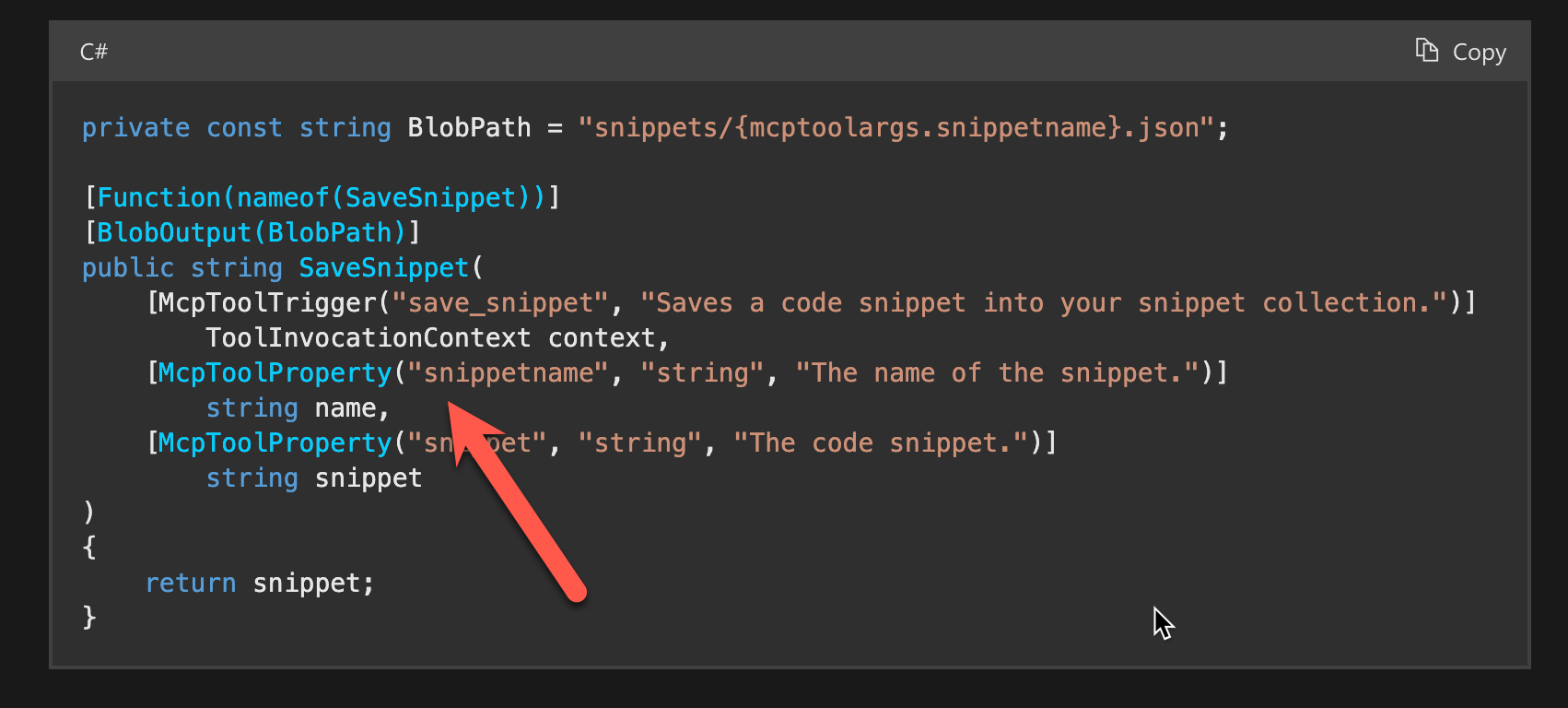Click the Function attribute name
The height and width of the screenshot is (708, 1568).
tap(158, 197)
